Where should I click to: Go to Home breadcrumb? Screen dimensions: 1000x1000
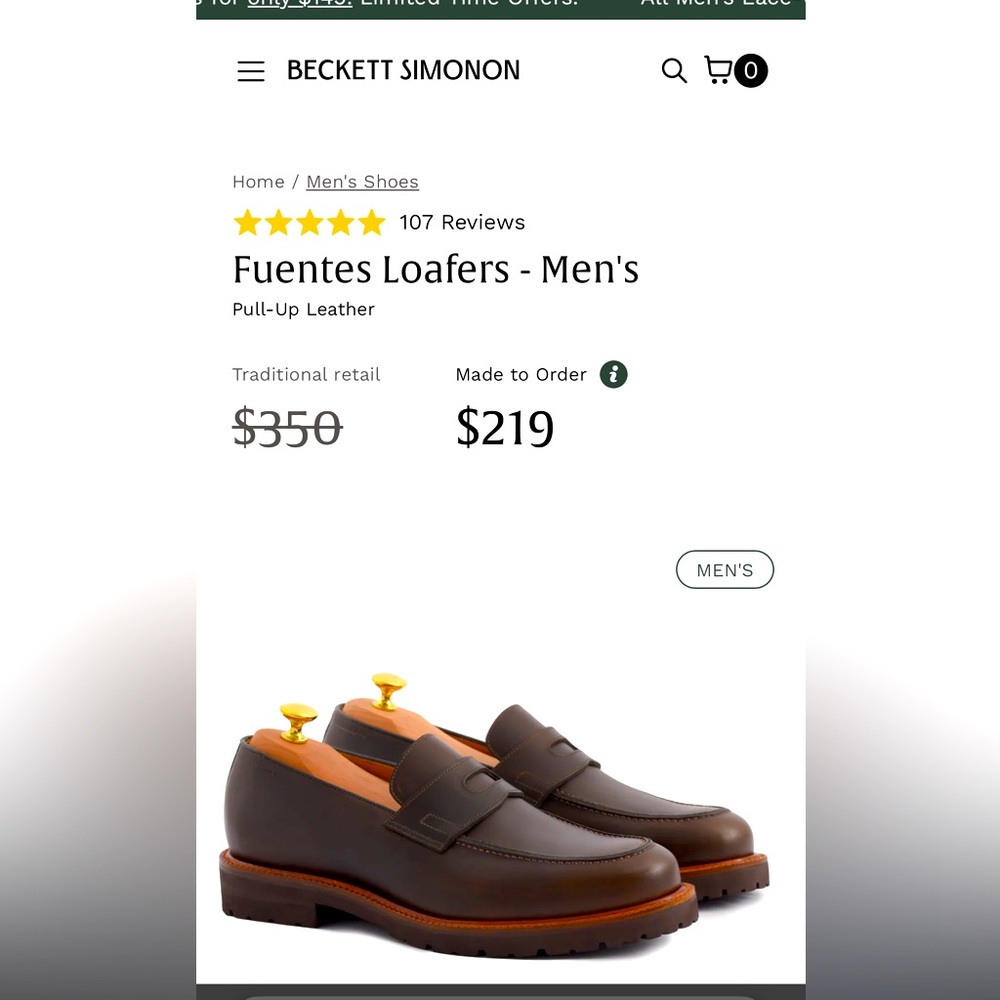258,182
